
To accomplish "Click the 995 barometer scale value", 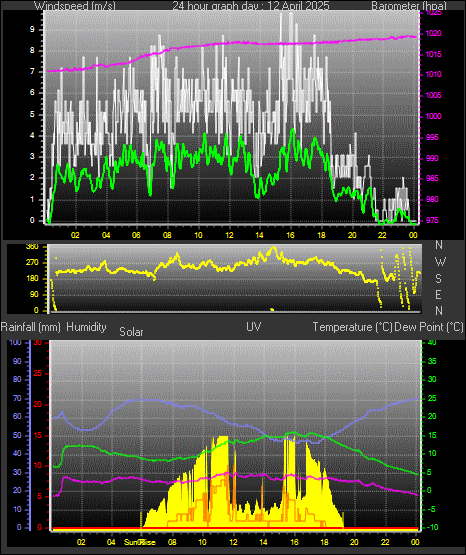I will point(432,137).
